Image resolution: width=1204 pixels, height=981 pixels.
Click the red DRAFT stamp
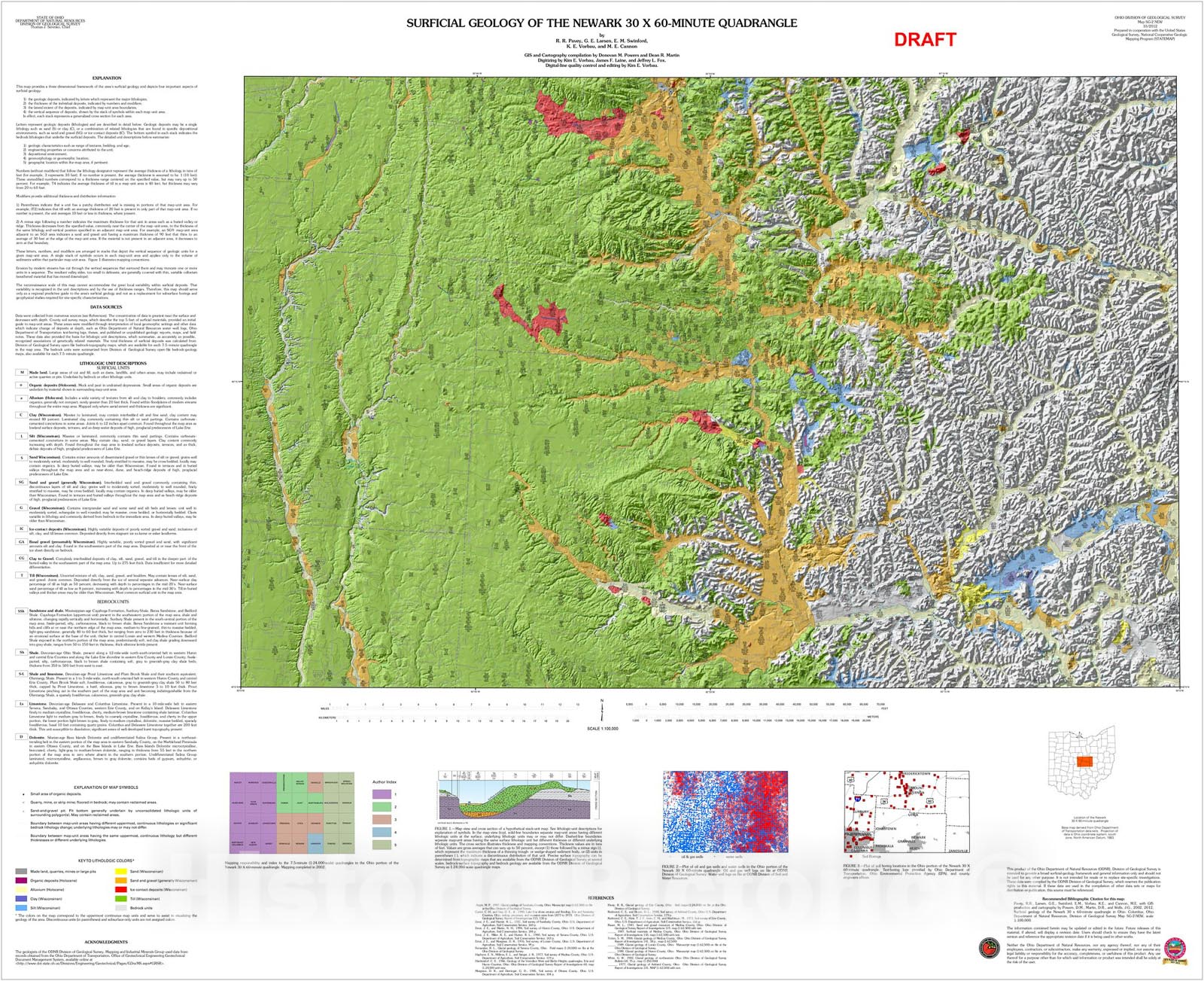tap(924, 40)
